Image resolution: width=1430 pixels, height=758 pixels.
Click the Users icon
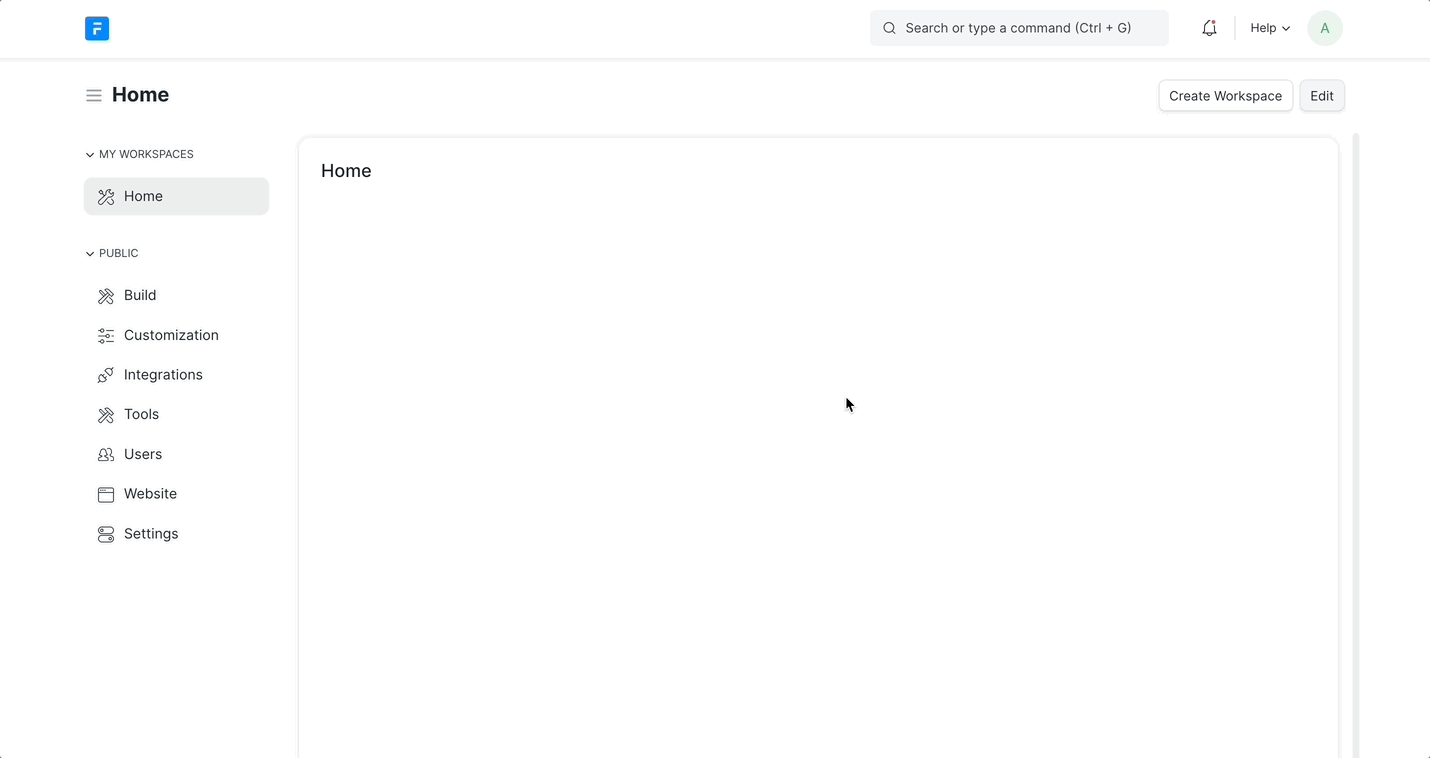[x=106, y=454]
